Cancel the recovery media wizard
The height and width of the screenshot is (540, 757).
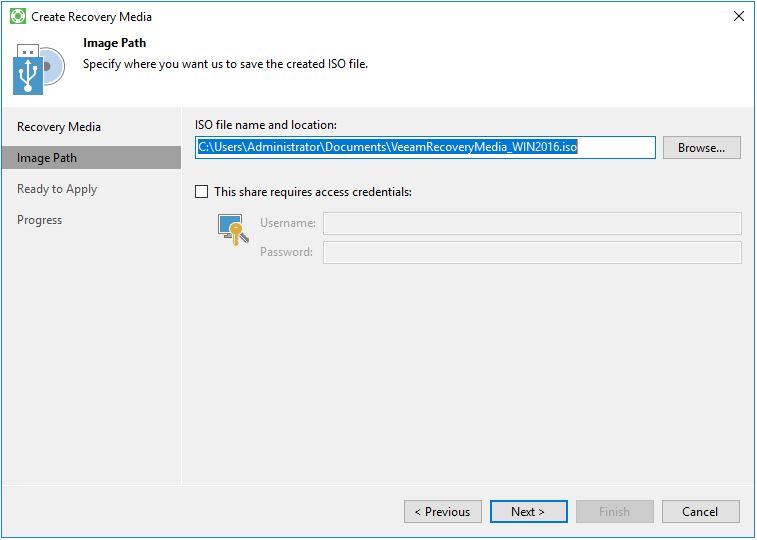pos(700,512)
